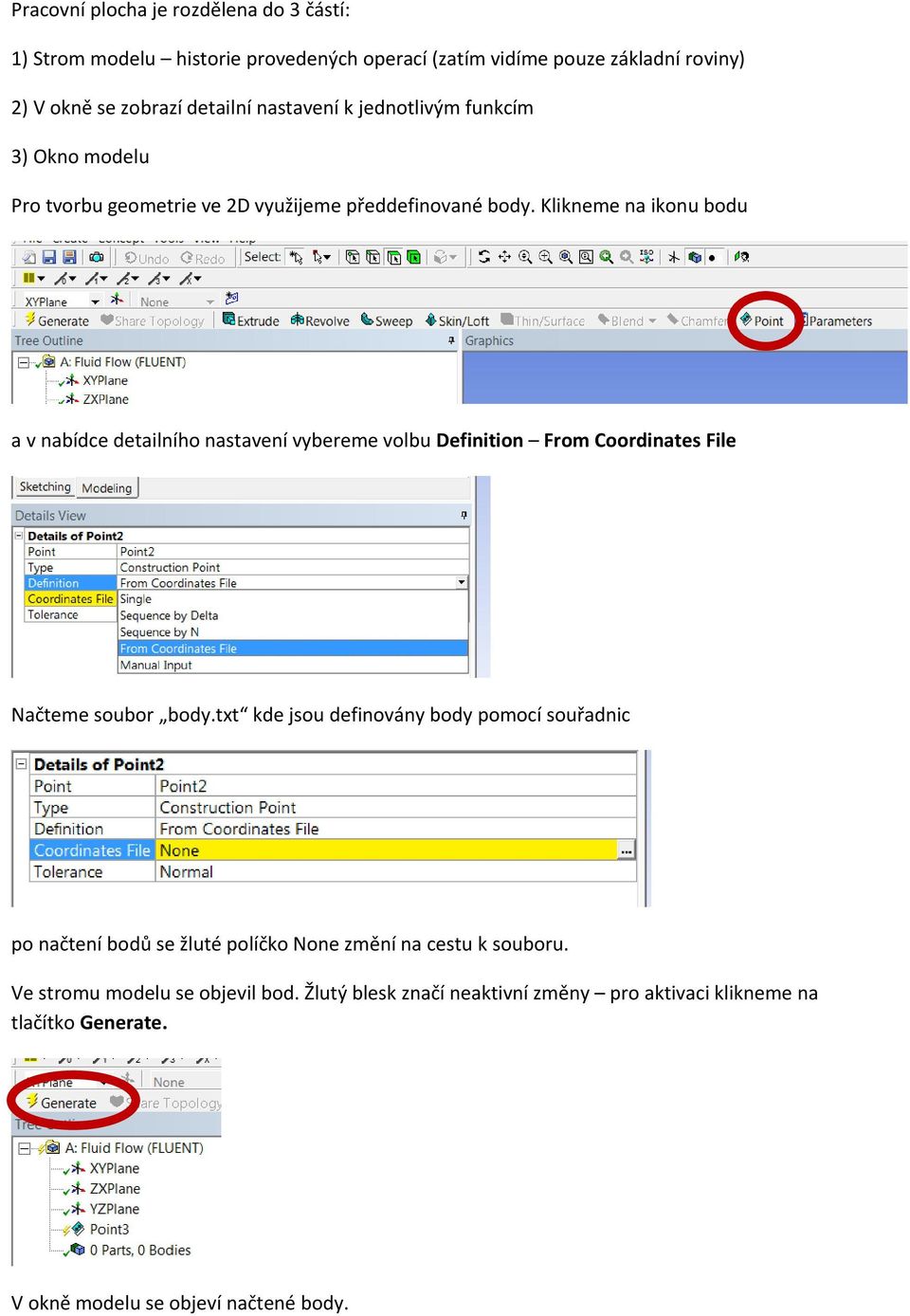This screenshot has width=910, height=1316.
Task: Click the Zoom to Fit icon
Action: tap(566, 257)
